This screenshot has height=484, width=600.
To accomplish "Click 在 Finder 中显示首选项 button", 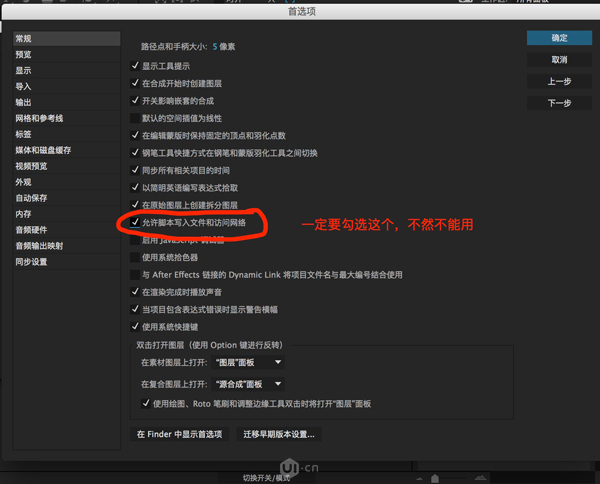I will click(x=179, y=434).
